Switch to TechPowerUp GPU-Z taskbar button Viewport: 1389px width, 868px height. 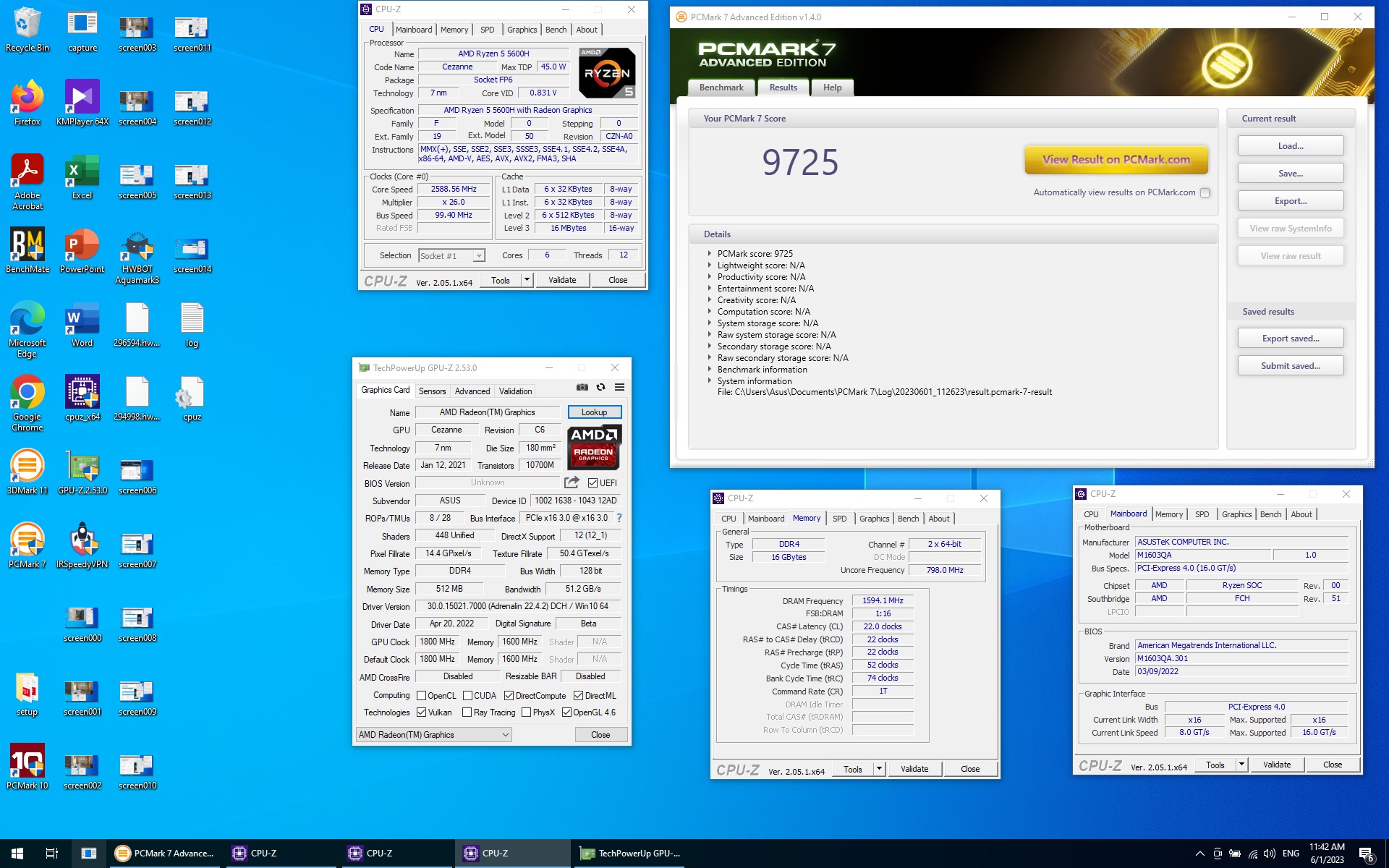click(x=629, y=854)
